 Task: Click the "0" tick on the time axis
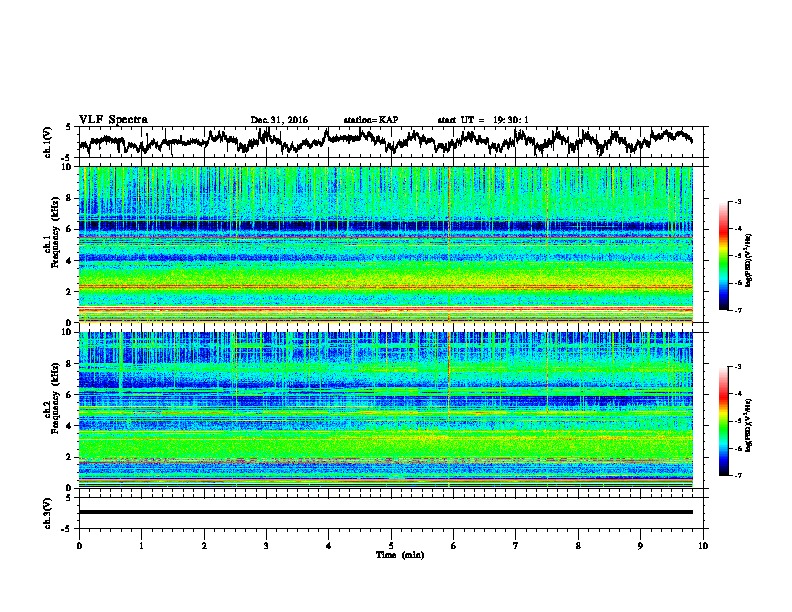click(x=79, y=546)
